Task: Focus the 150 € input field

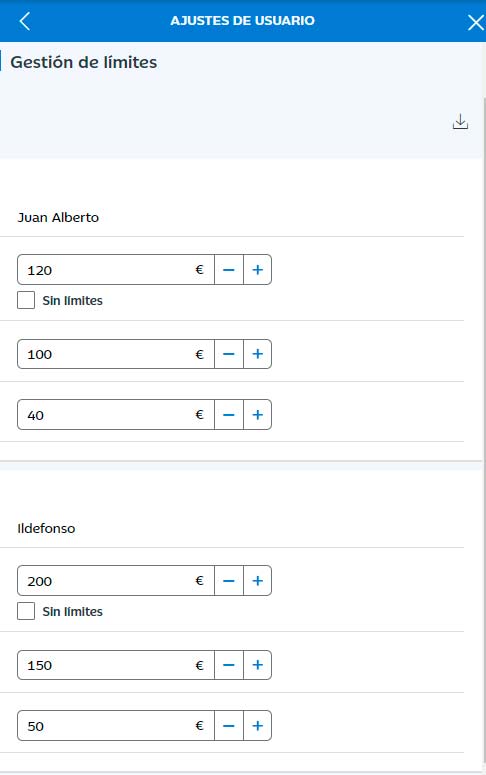Action: 116,665
